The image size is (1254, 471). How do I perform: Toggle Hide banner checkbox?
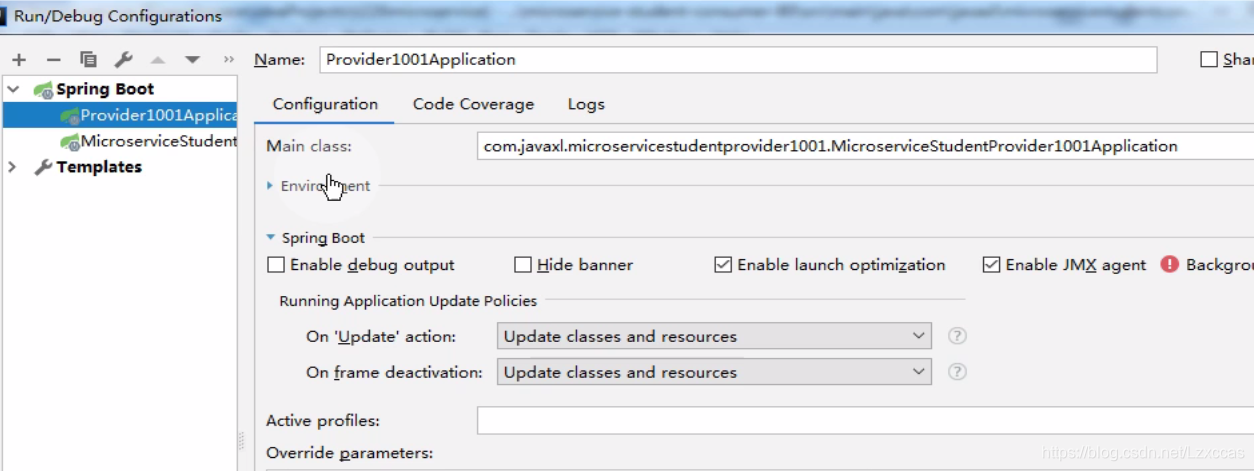point(522,265)
